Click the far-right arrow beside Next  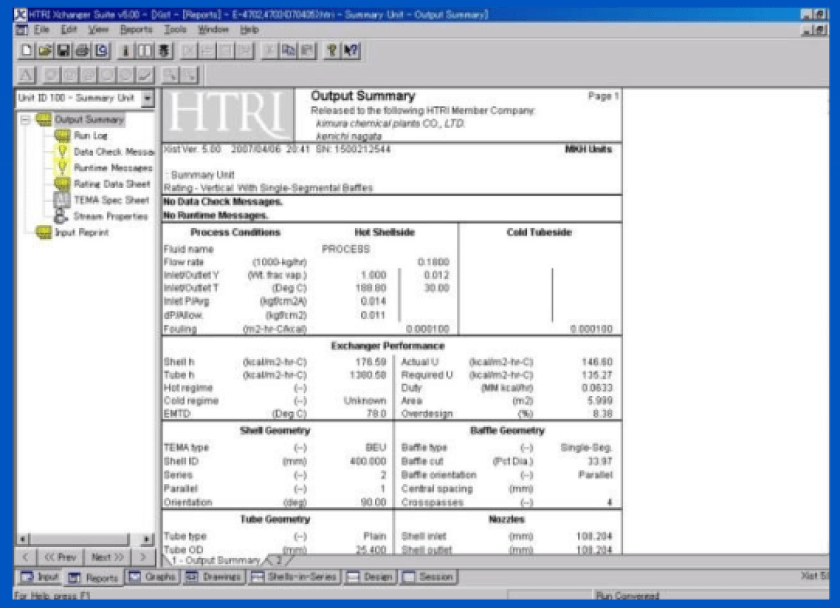coord(145,556)
